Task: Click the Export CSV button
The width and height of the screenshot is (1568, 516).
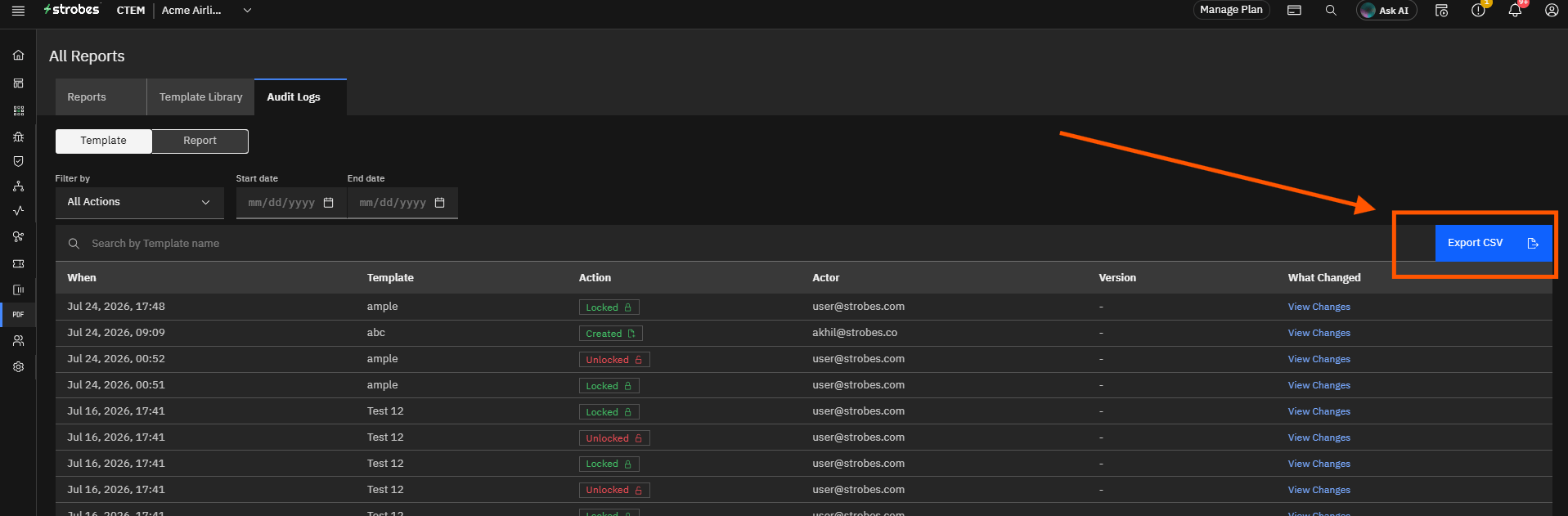Action: (x=1494, y=243)
